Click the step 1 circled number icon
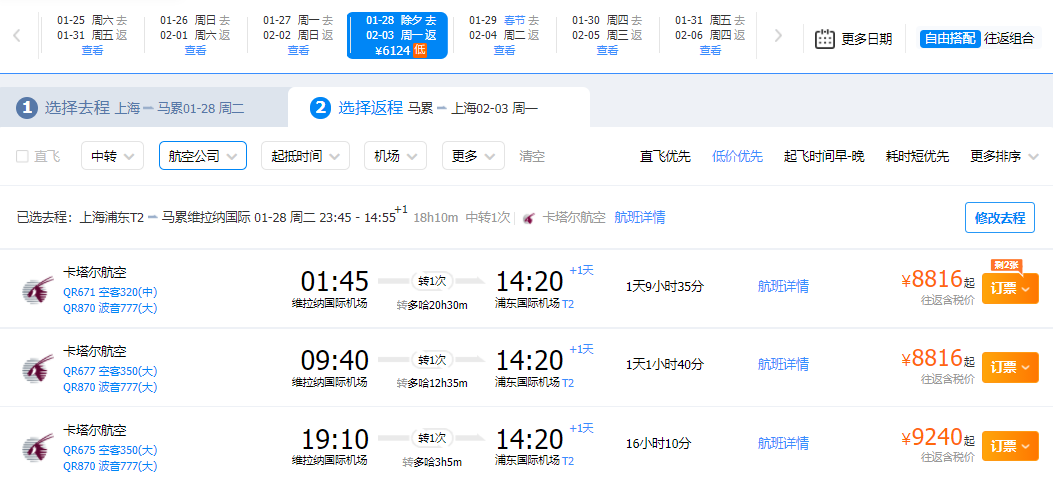The image size is (1053, 482). 27,108
